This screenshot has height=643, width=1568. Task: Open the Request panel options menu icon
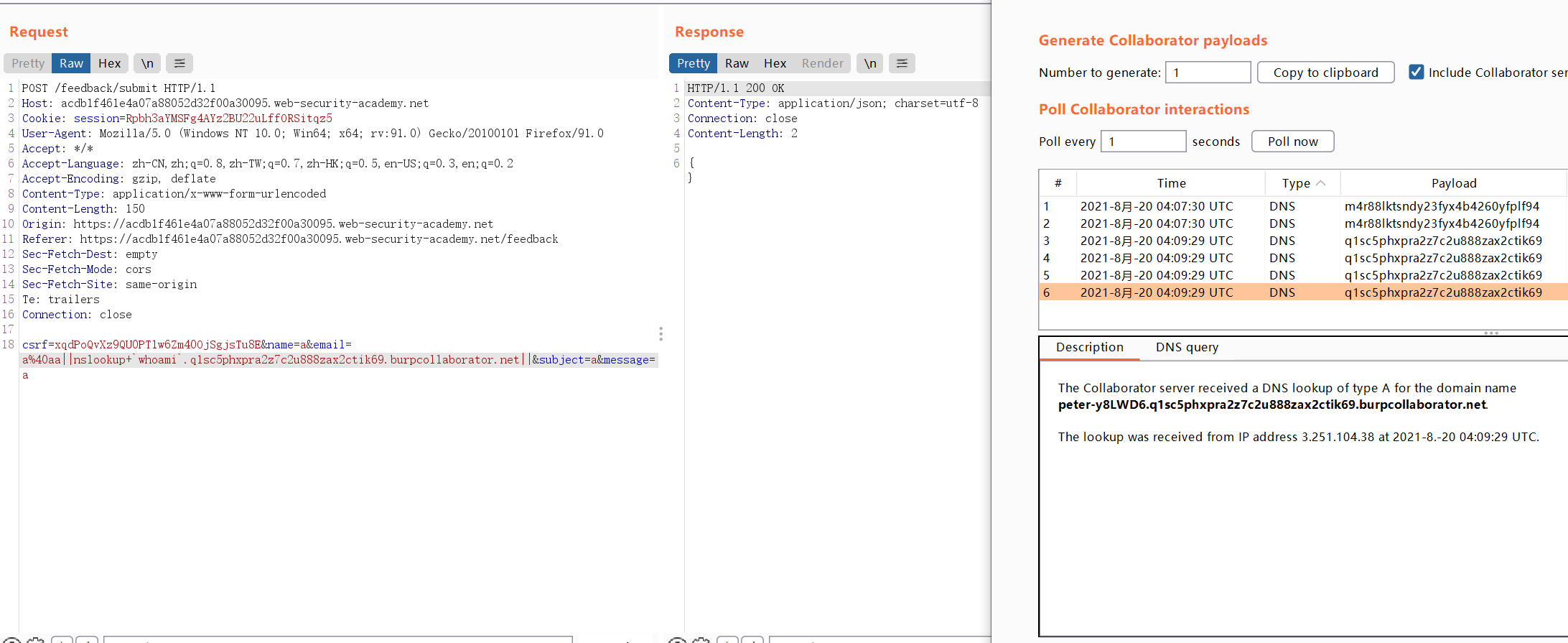click(x=179, y=63)
